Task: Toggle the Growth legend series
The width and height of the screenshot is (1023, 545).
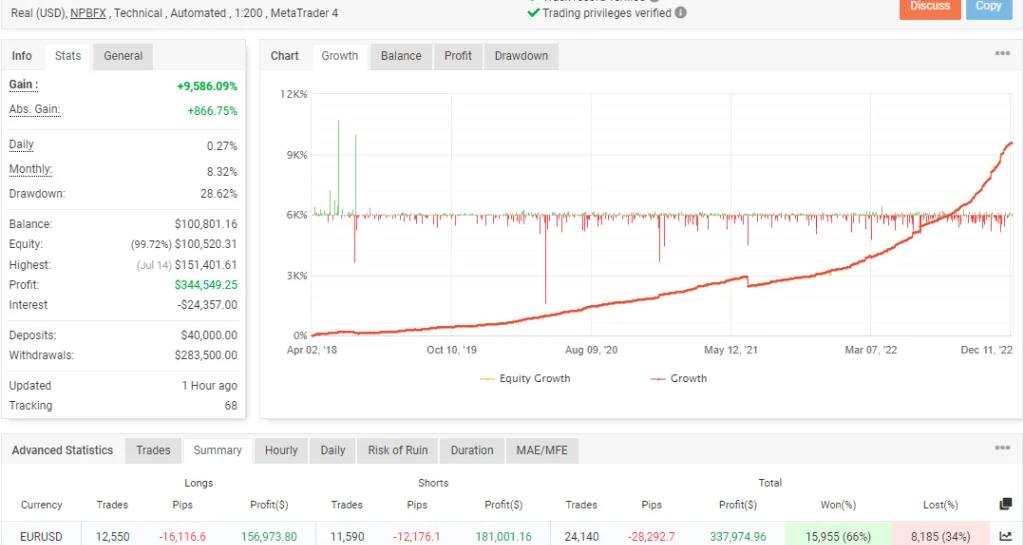Action: tap(678, 379)
